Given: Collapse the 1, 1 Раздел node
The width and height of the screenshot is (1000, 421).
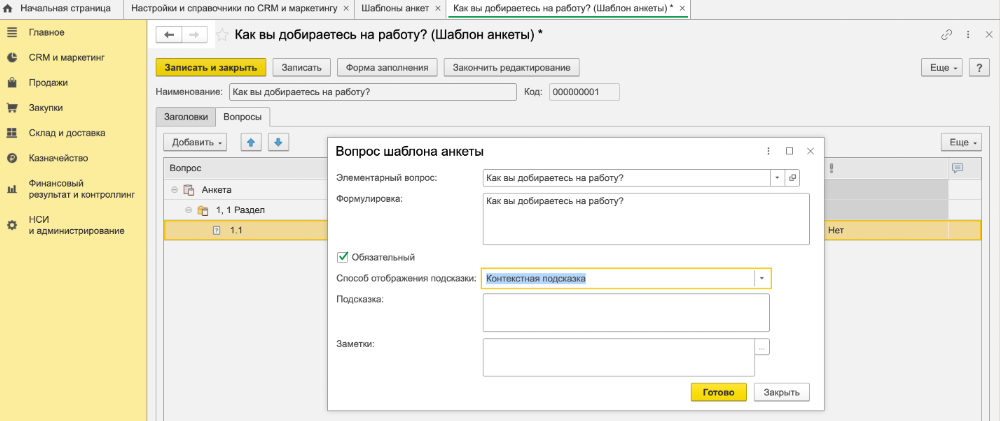Looking at the screenshot, I should [x=188, y=210].
